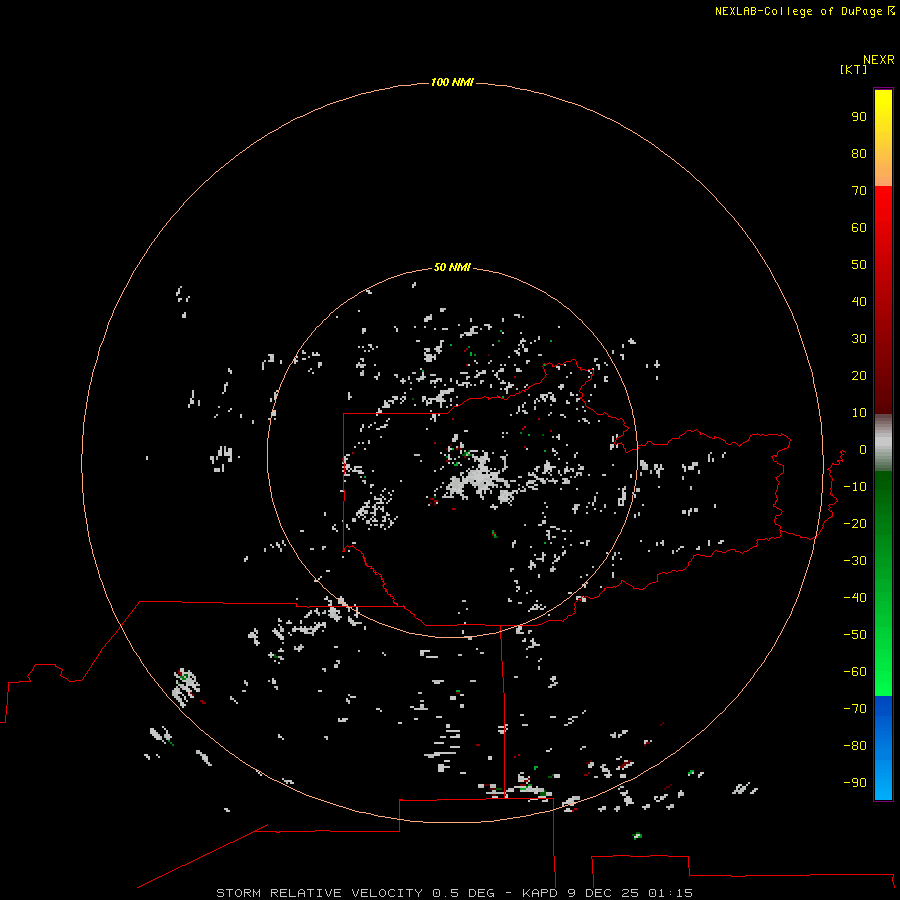Click the -10 value on the velocity scale

click(x=855, y=487)
